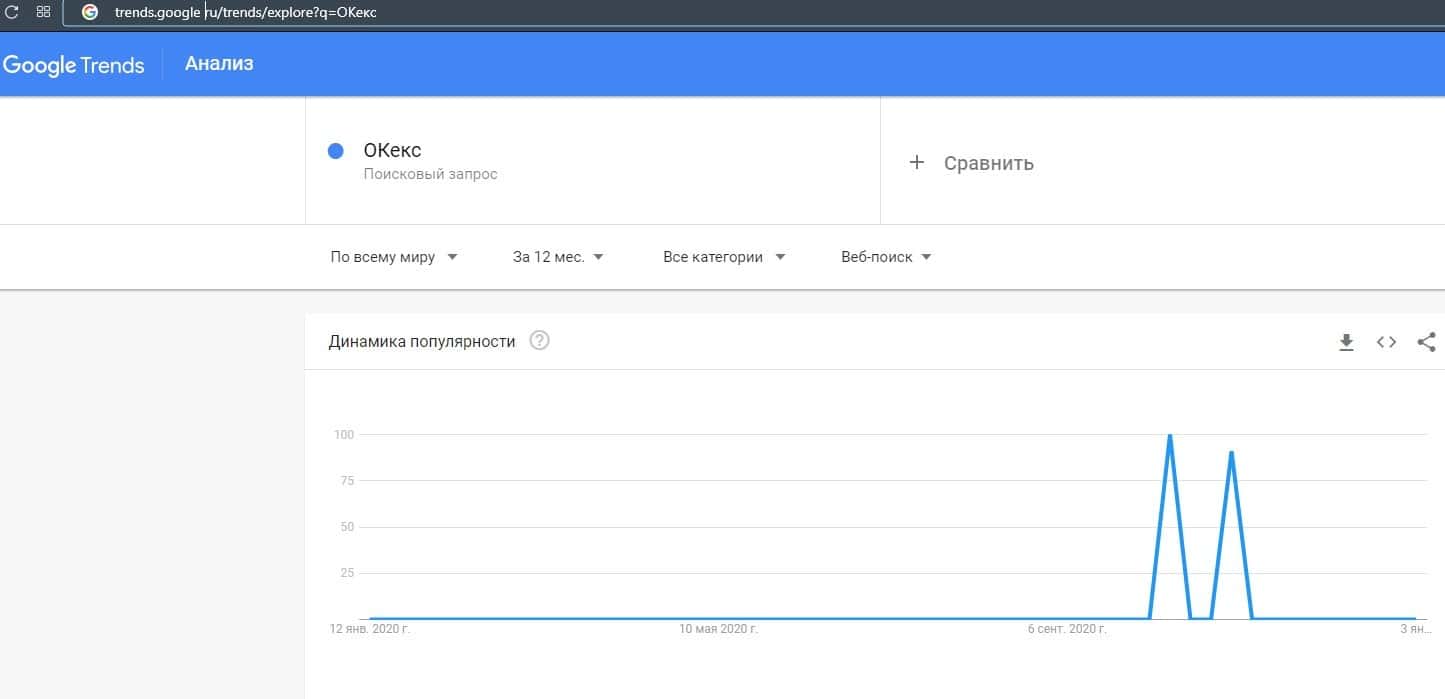Go to the Google Trends home logo
The width and height of the screenshot is (1445, 699).
[74, 65]
